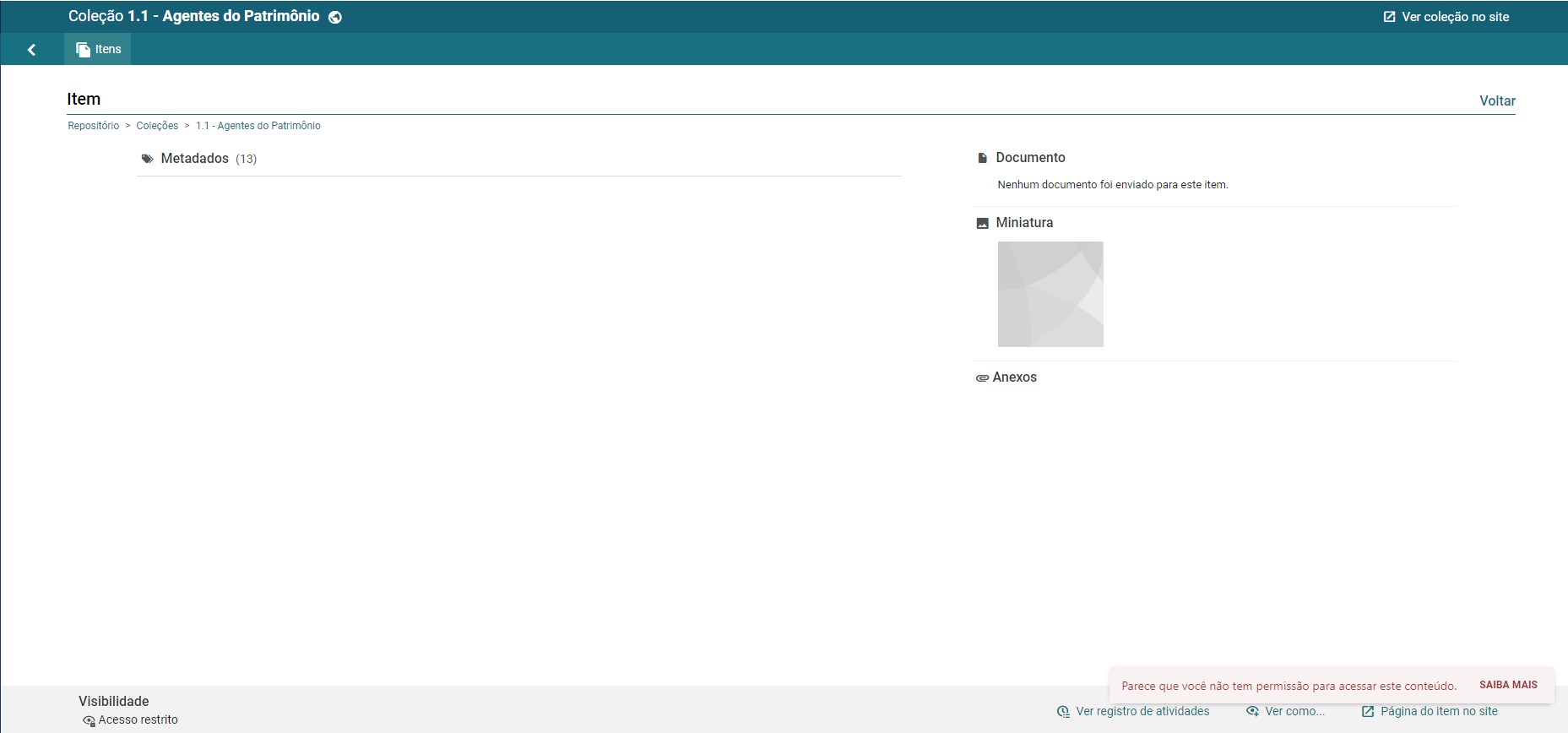Image resolution: width=1568 pixels, height=733 pixels.
Task: Click the Acesso restrito label
Action: pyautogui.click(x=138, y=720)
